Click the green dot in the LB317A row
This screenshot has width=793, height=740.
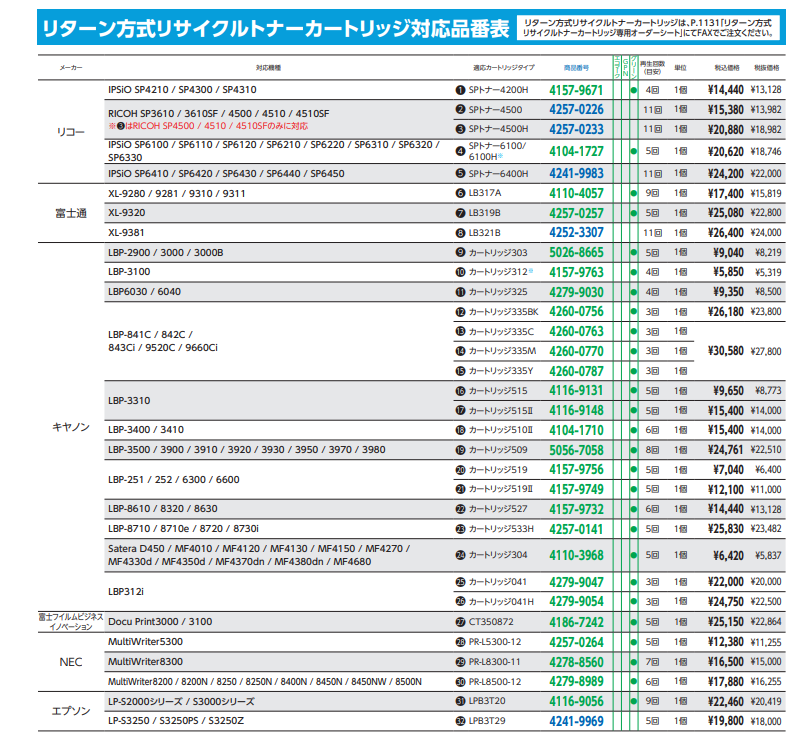click(x=633, y=193)
